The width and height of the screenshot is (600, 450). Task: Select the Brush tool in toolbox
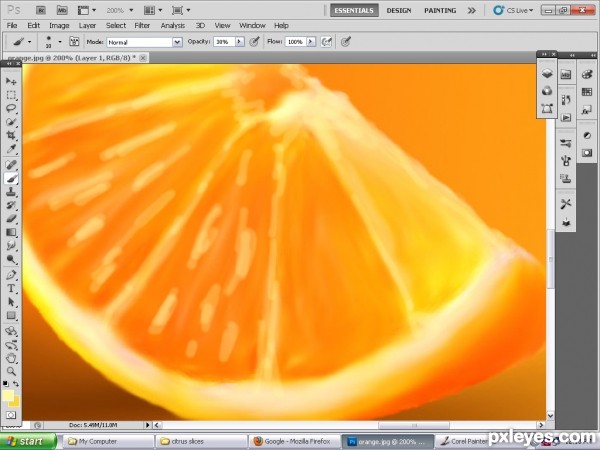[11, 179]
